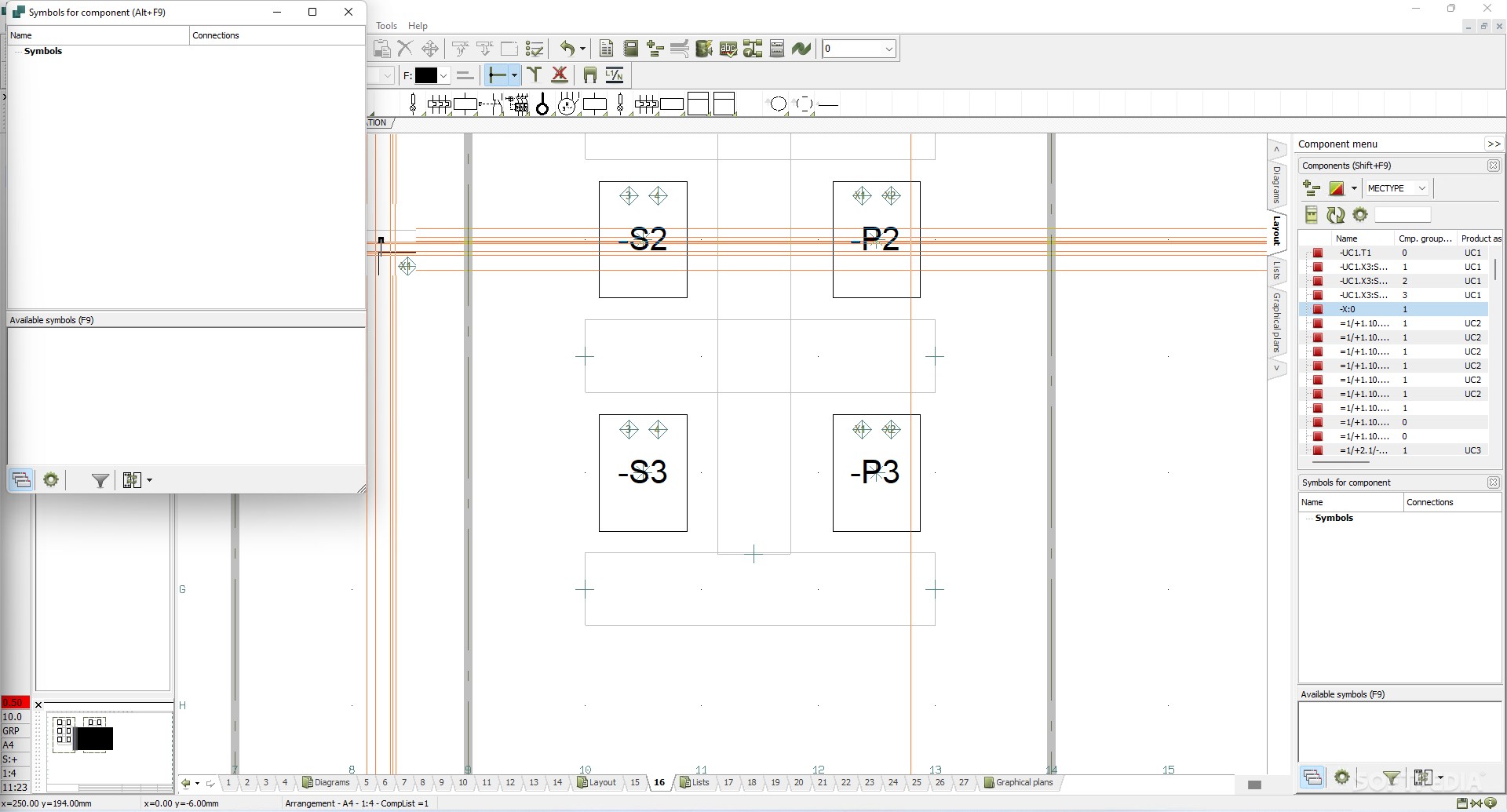
Task: Click the green wave icon
Action: (x=801, y=49)
